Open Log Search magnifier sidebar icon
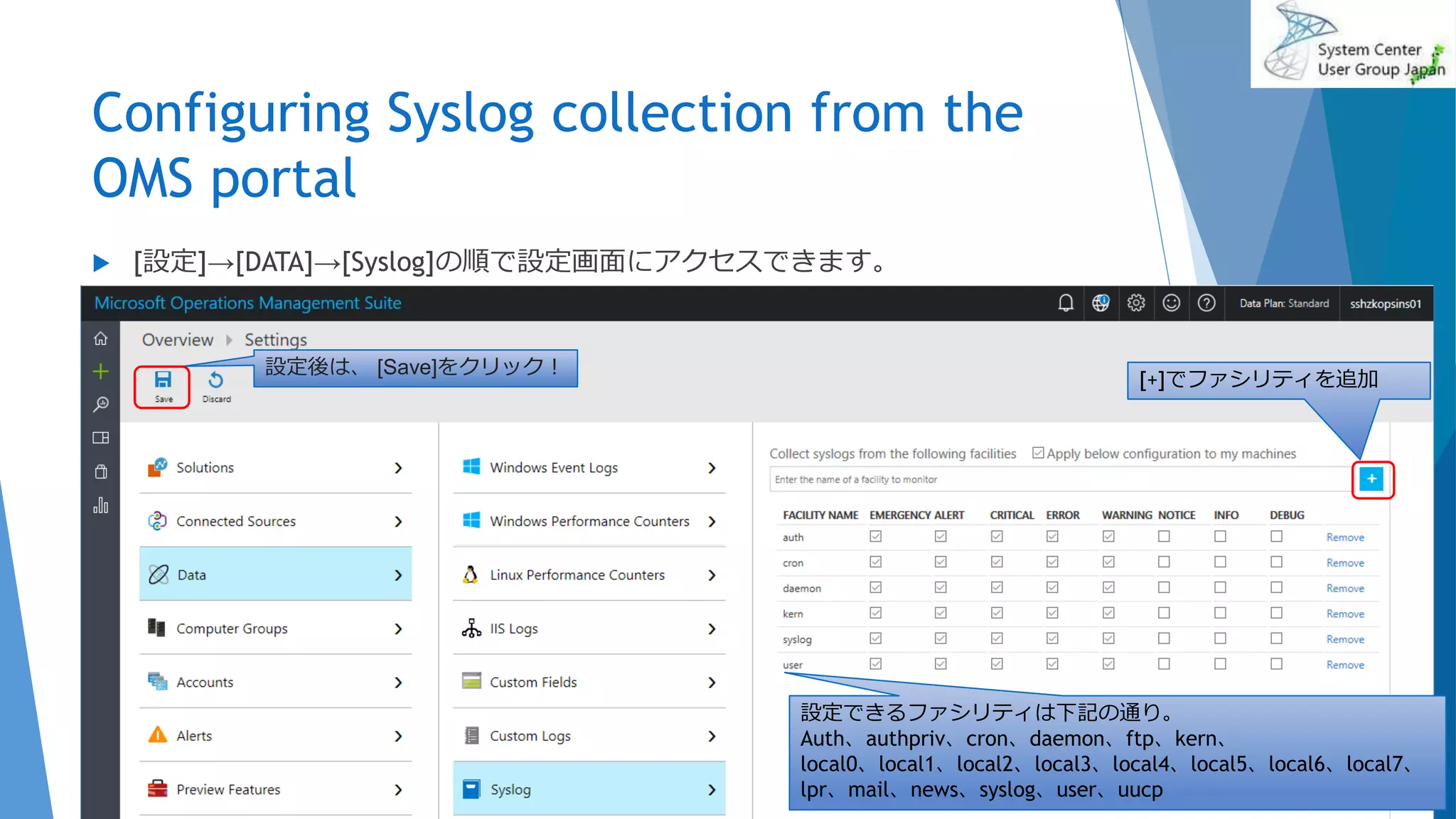 tap(101, 405)
